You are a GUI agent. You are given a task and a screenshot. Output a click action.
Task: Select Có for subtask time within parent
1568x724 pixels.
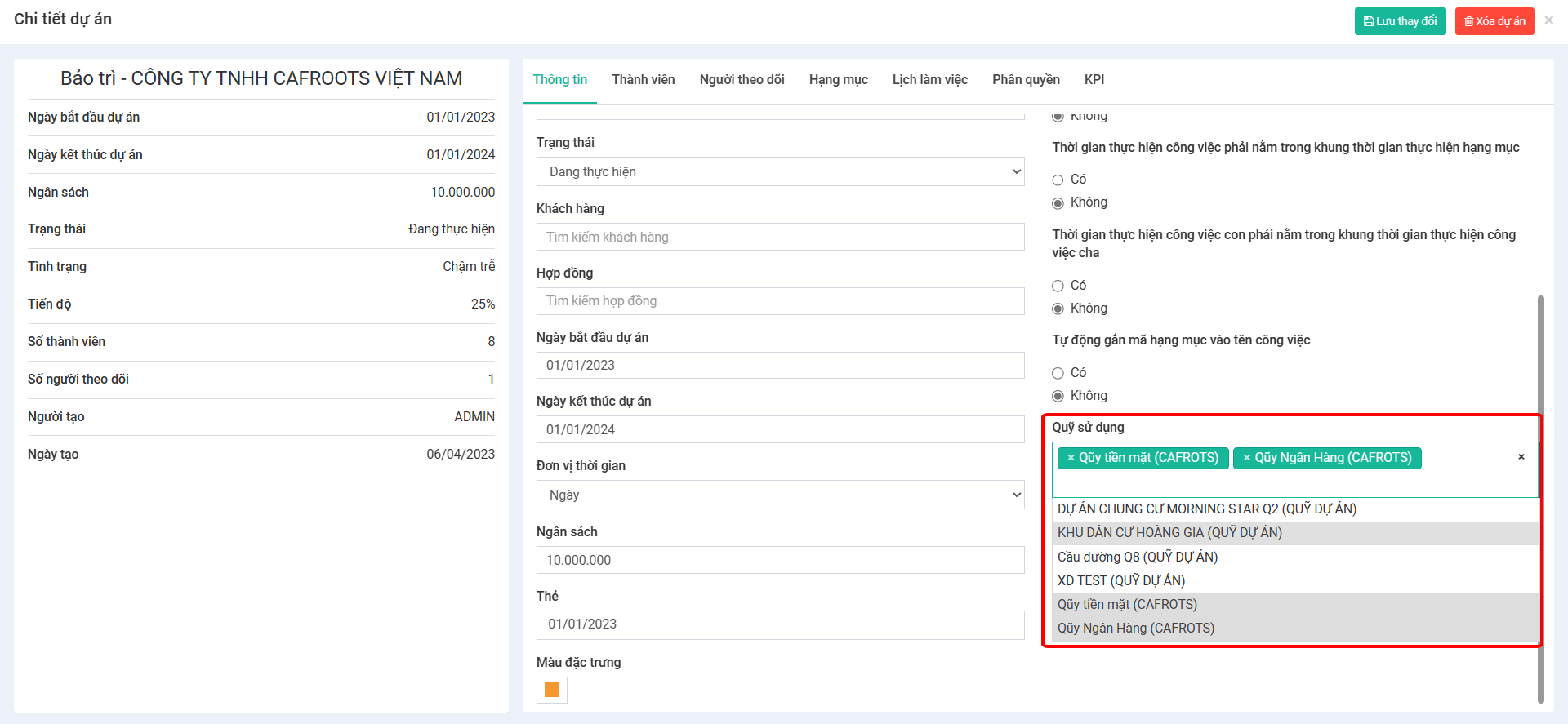(1058, 286)
